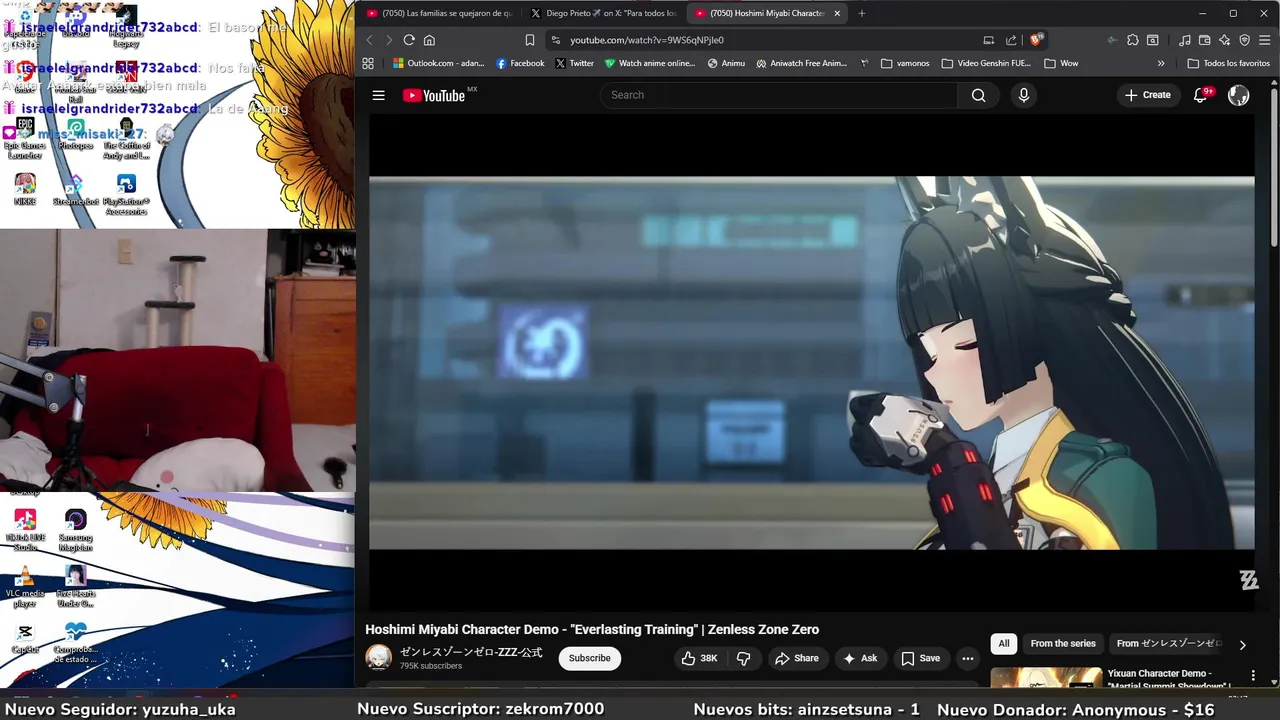Open the YouTube account avatar menu
This screenshot has width=1280, height=720.
tap(1238, 95)
